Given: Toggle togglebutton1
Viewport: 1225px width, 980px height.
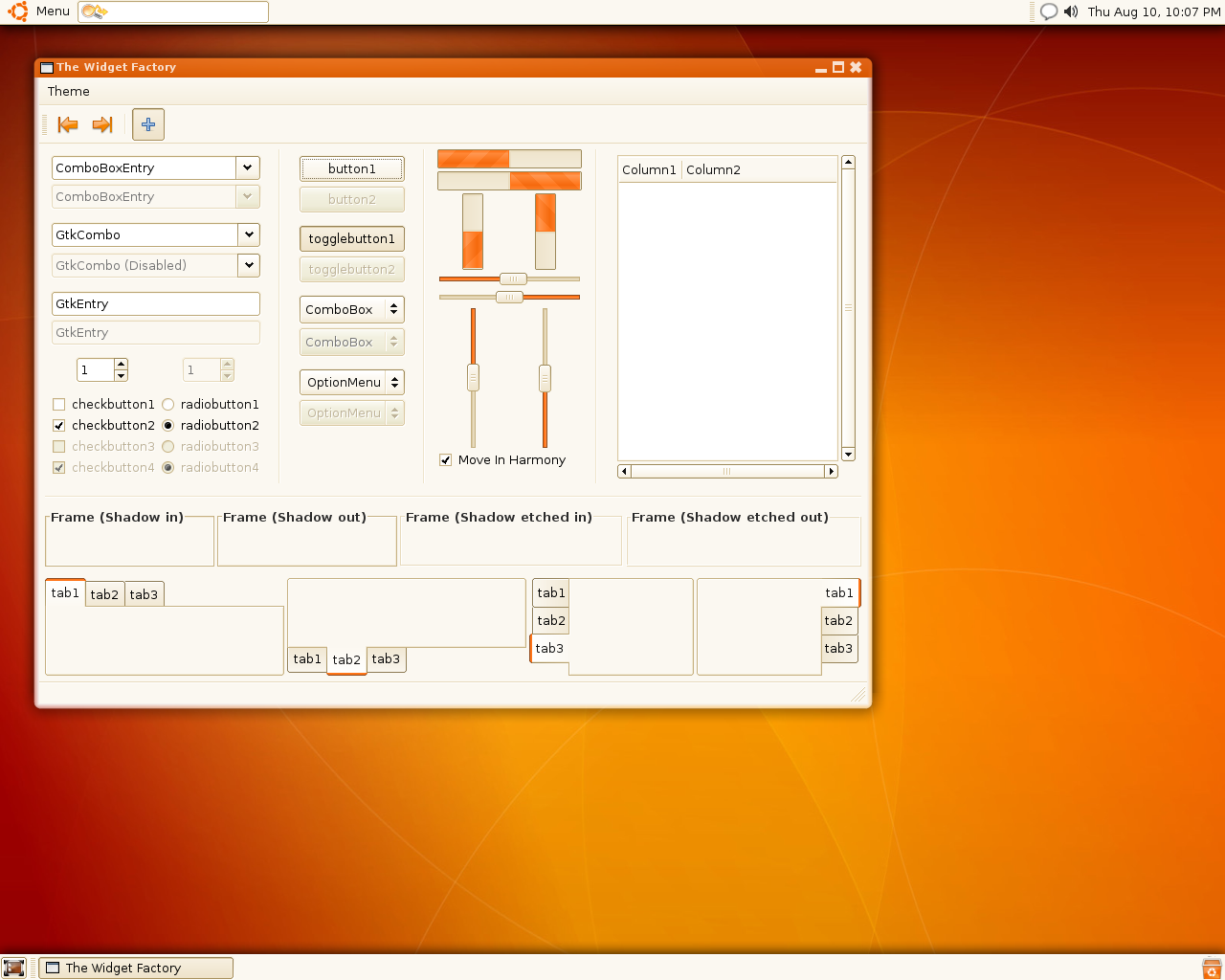Looking at the screenshot, I should (352, 238).
